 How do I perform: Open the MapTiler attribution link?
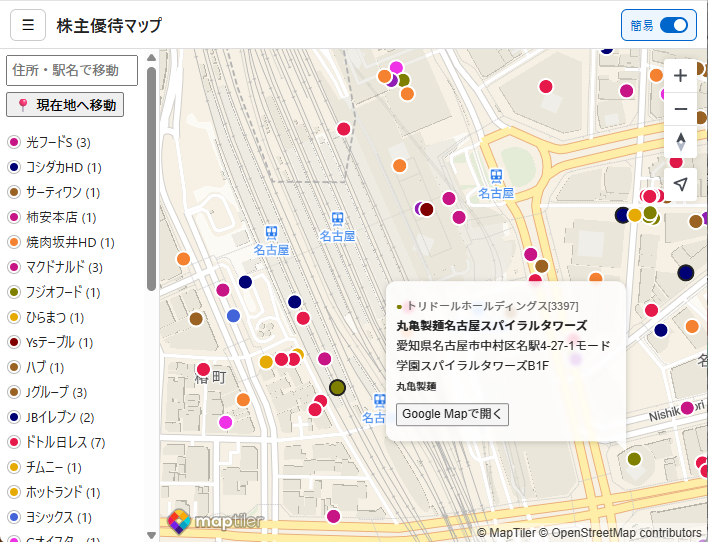pos(506,533)
